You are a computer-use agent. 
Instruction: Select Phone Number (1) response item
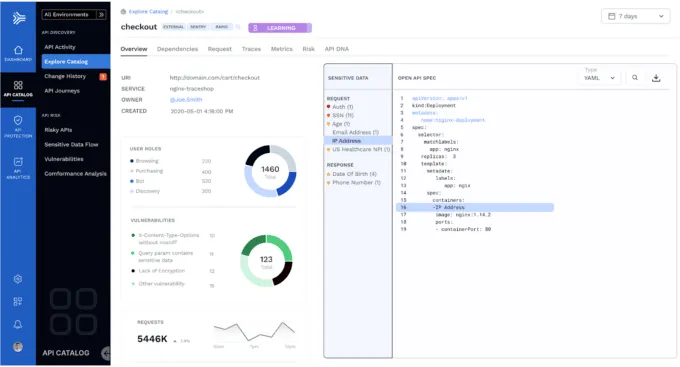(x=356, y=183)
